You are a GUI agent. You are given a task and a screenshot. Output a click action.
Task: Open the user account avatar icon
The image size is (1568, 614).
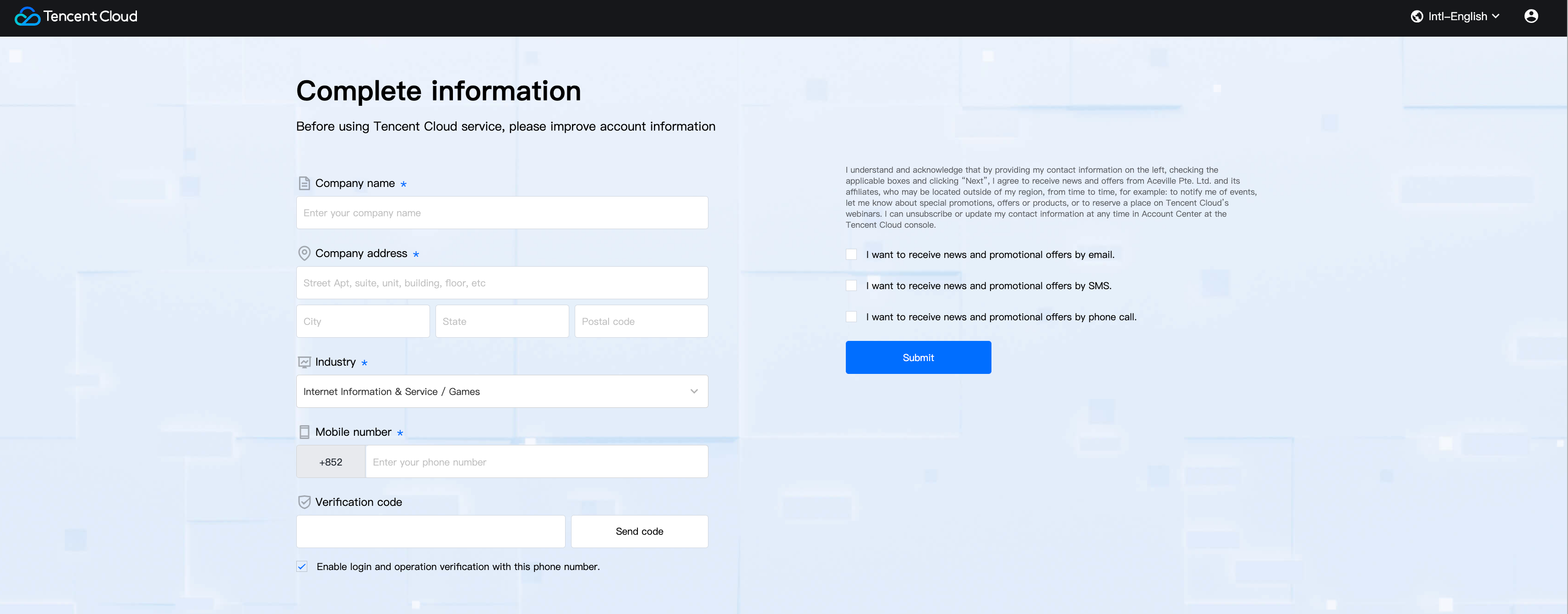(1531, 16)
